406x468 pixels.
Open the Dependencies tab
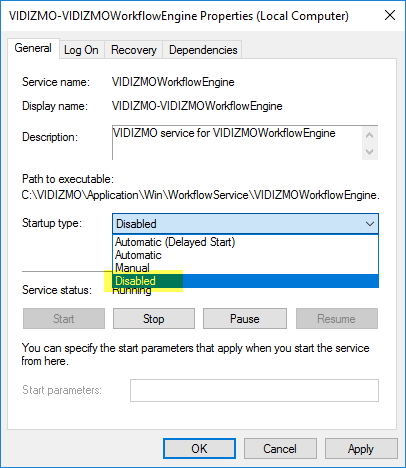pos(203,50)
